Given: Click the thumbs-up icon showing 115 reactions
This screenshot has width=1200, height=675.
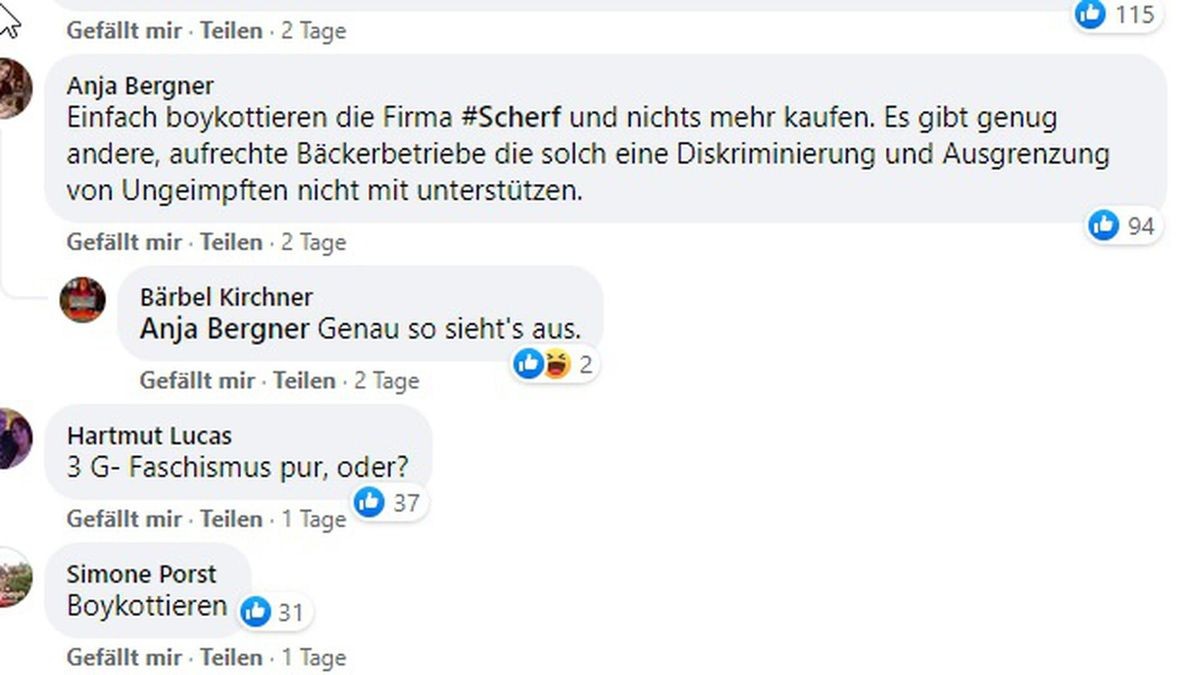Looking at the screenshot, I should 1090,15.
